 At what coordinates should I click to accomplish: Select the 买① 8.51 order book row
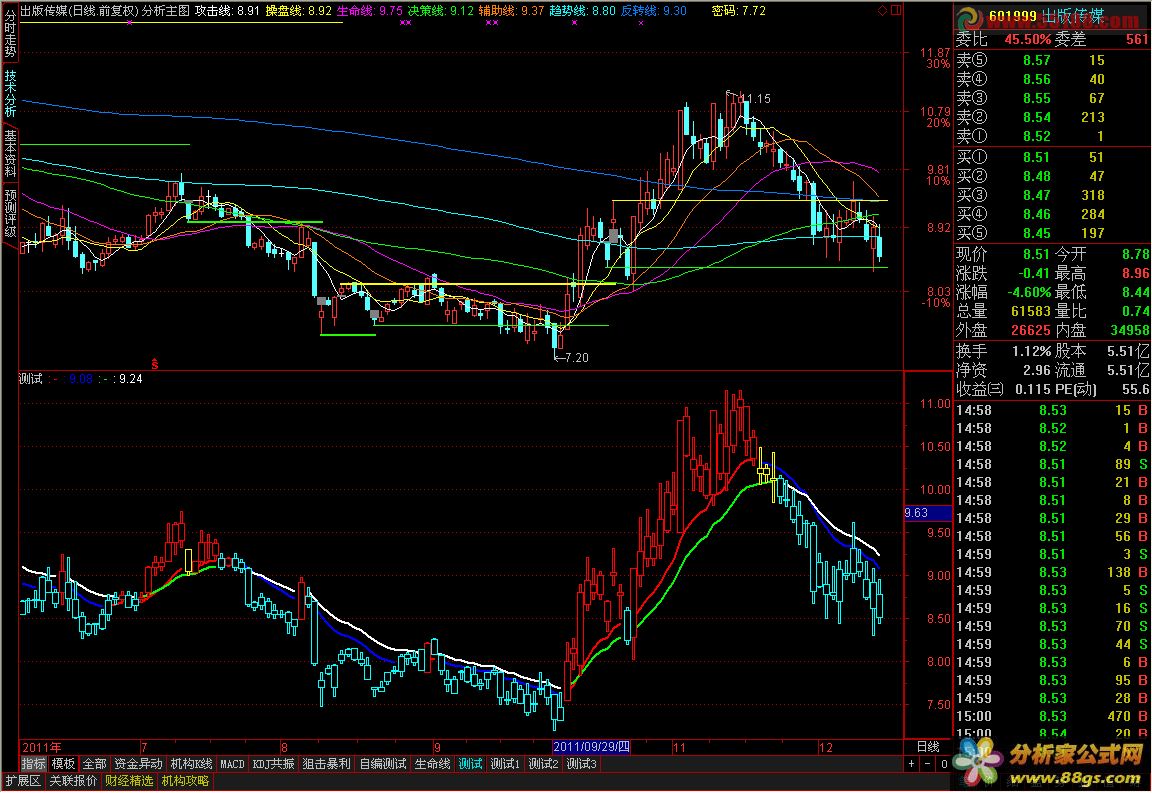tap(1052, 157)
